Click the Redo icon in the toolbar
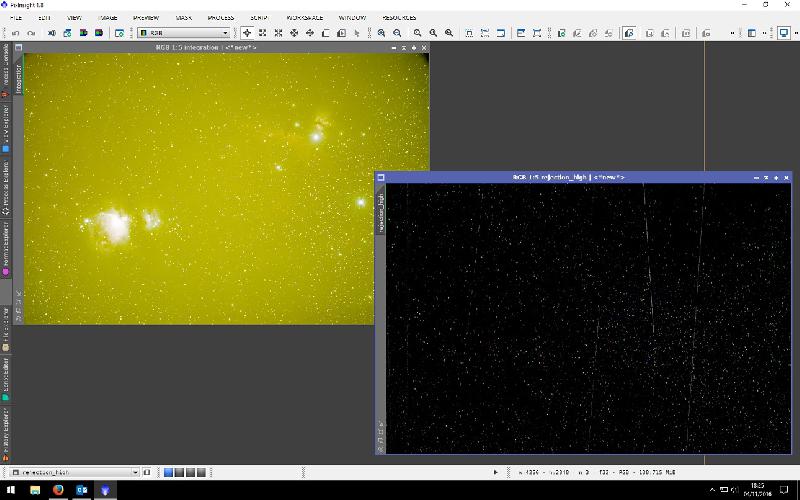This screenshot has height=500, width=800. click(x=31, y=33)
